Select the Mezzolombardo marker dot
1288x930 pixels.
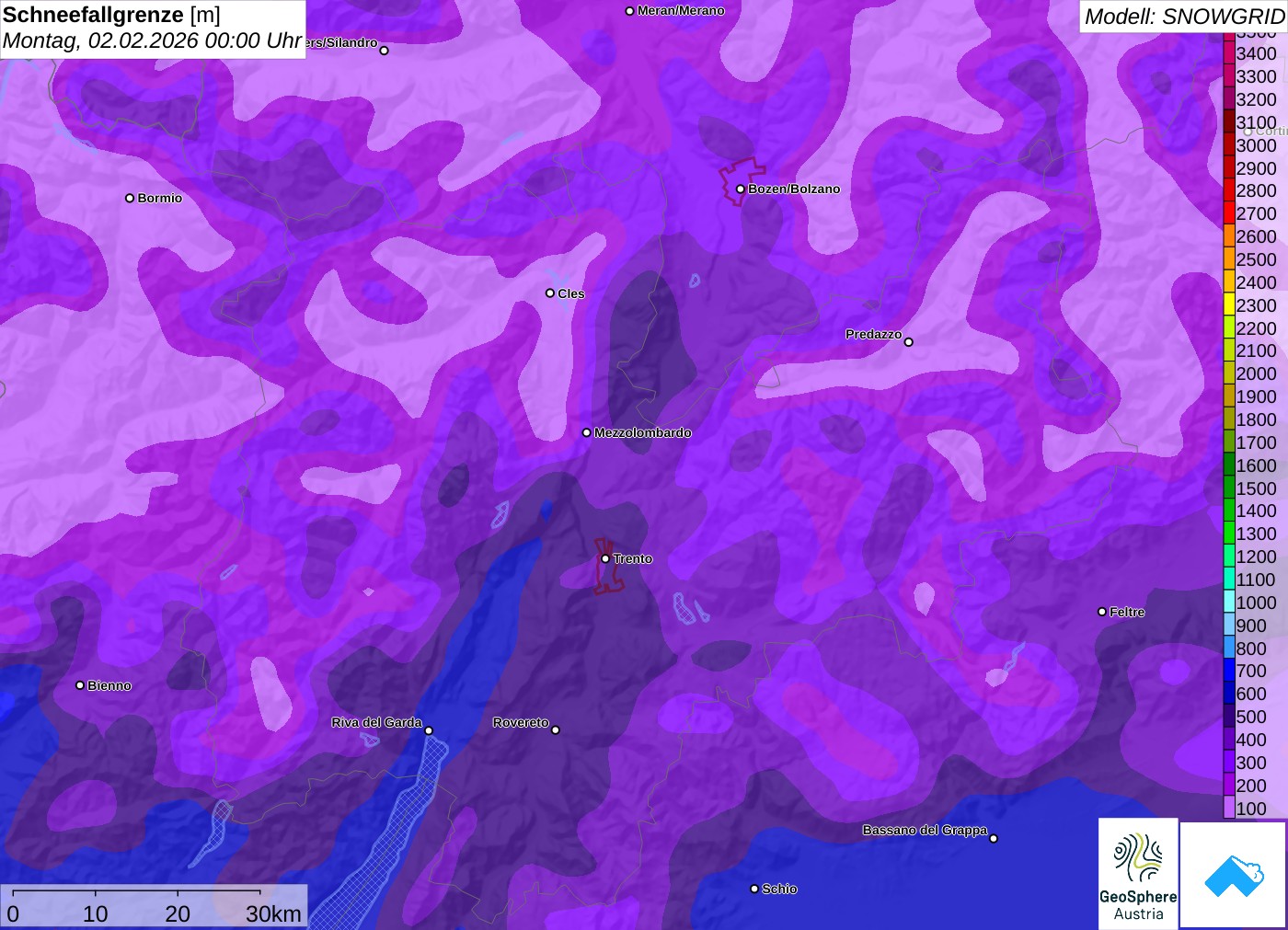(x=587, y=432)
